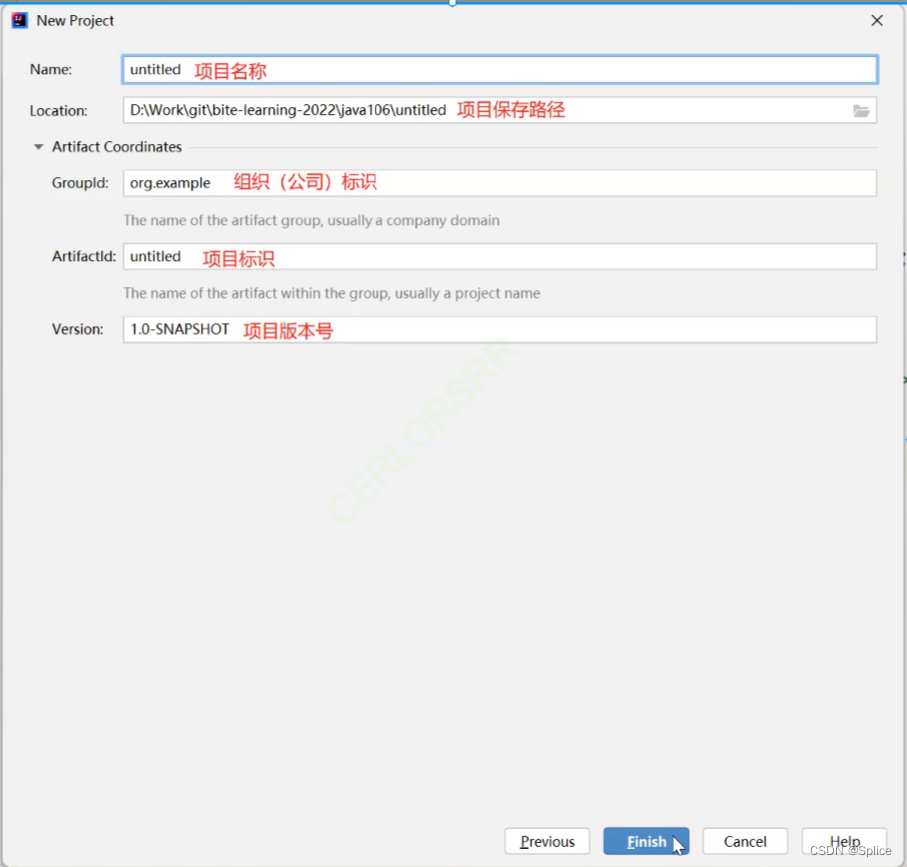This screenshot has height=867, width=907.
Task: Click the 'ArtifactId:' label
Action: coord(84,256)
